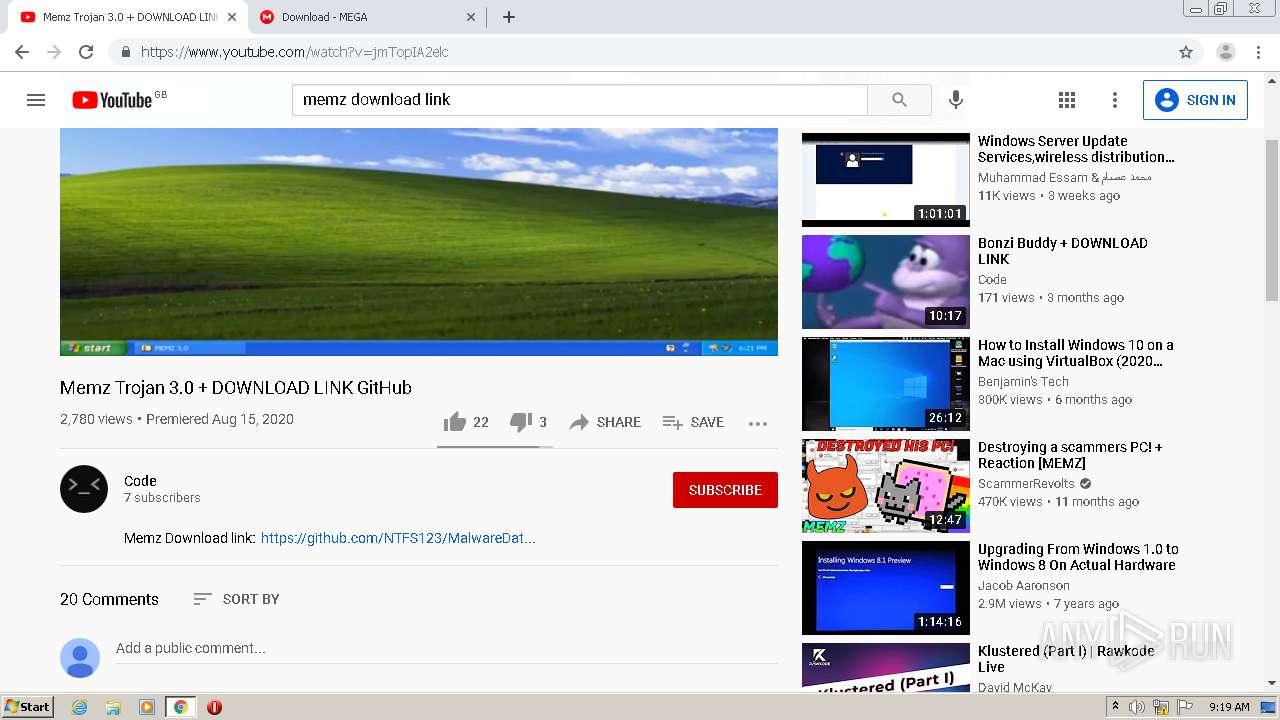Open Chrome profile avatar button
Screen dimensions: 1280x720
tap(1226, 52)
